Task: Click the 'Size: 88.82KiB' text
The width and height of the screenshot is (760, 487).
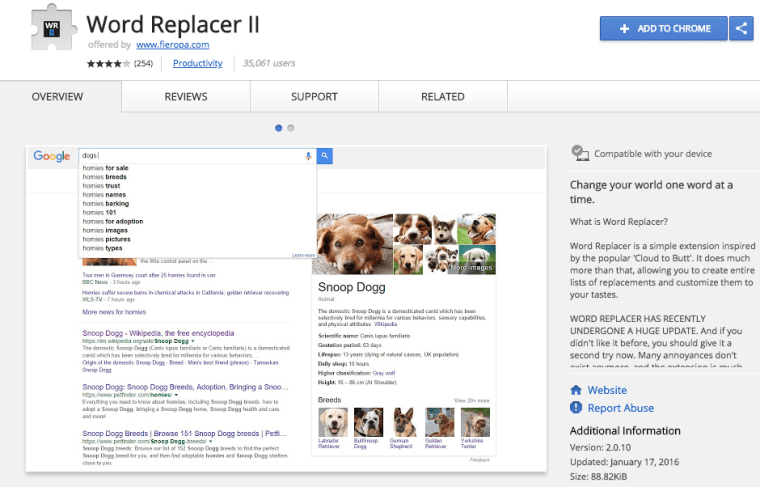Action: click(598, 477)
